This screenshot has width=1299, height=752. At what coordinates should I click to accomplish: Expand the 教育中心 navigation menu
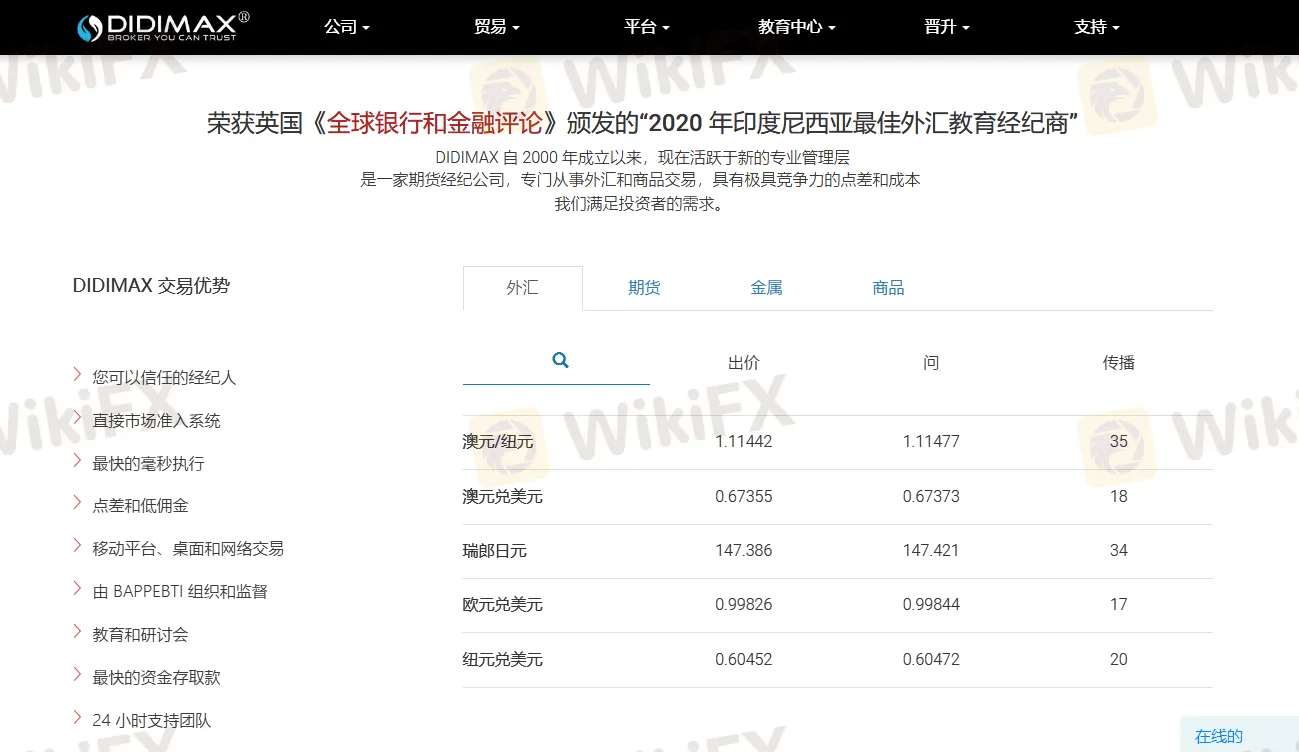(797, 27)
